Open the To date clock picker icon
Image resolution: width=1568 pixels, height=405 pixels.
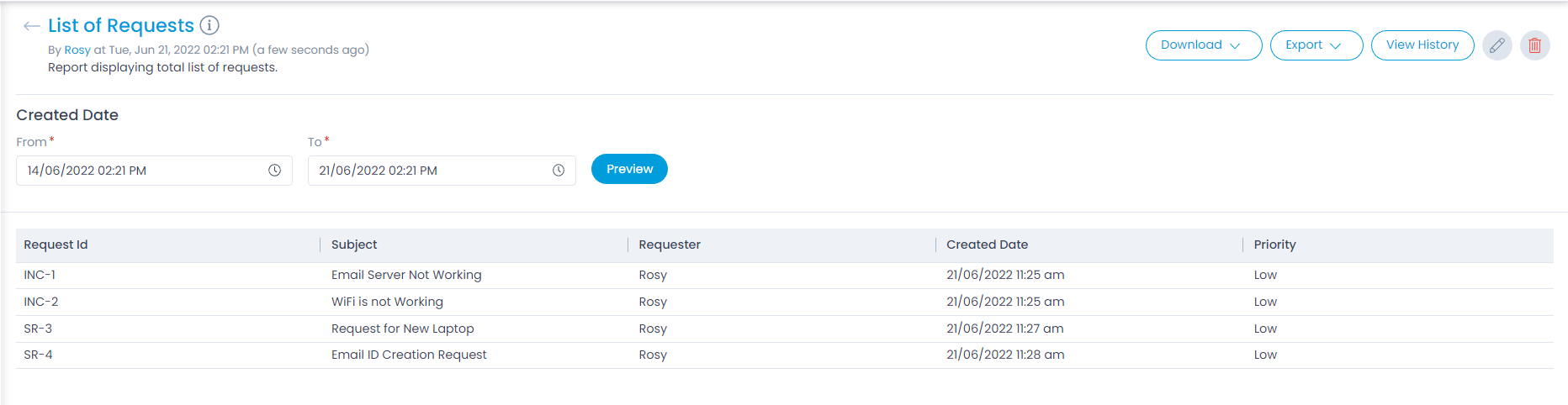click(558, 171)
